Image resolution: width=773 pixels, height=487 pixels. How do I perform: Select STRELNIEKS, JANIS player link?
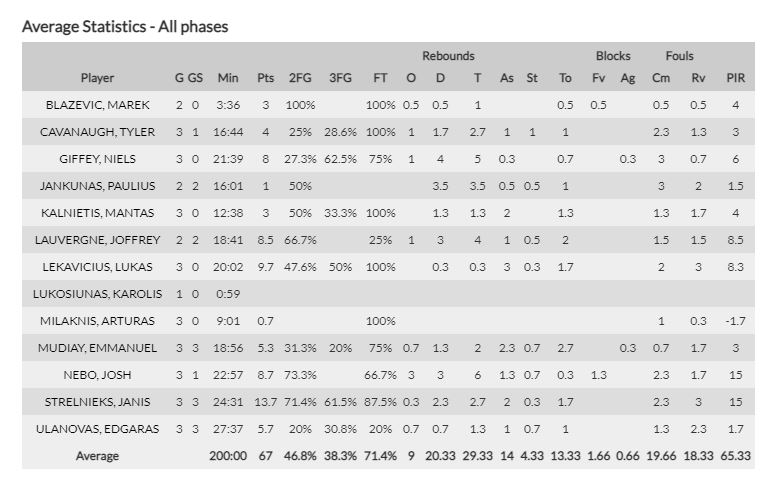(97, 402)
